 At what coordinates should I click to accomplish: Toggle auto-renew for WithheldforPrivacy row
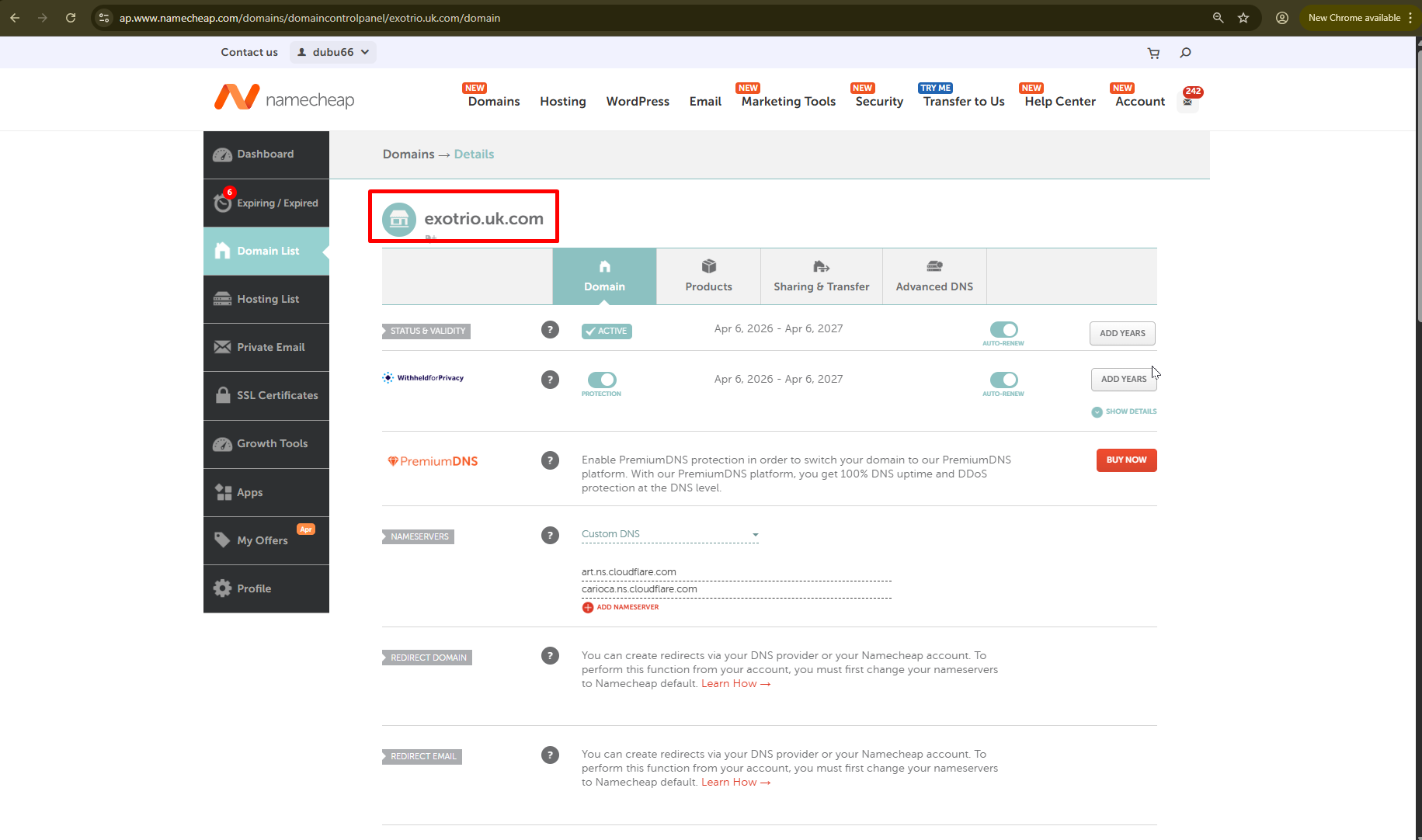pyautogui.click(x=1003, y=380)
